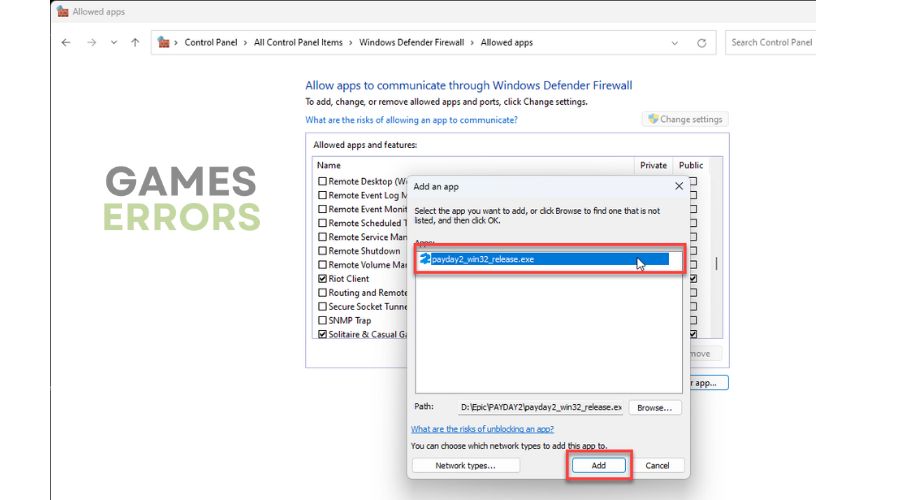Select payday2_win32_release.exe in apps list
Viewport: 900px width, 500px height.
[x=544, y=259]
